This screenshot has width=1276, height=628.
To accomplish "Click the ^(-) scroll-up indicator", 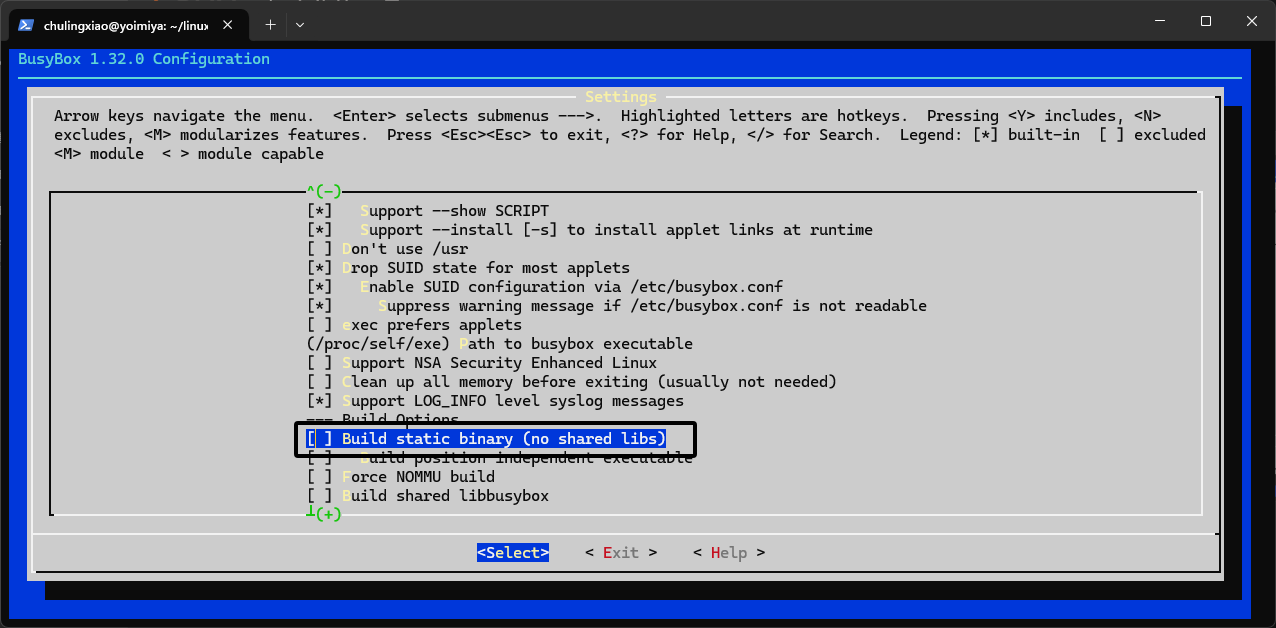I will tap(325, 191).
